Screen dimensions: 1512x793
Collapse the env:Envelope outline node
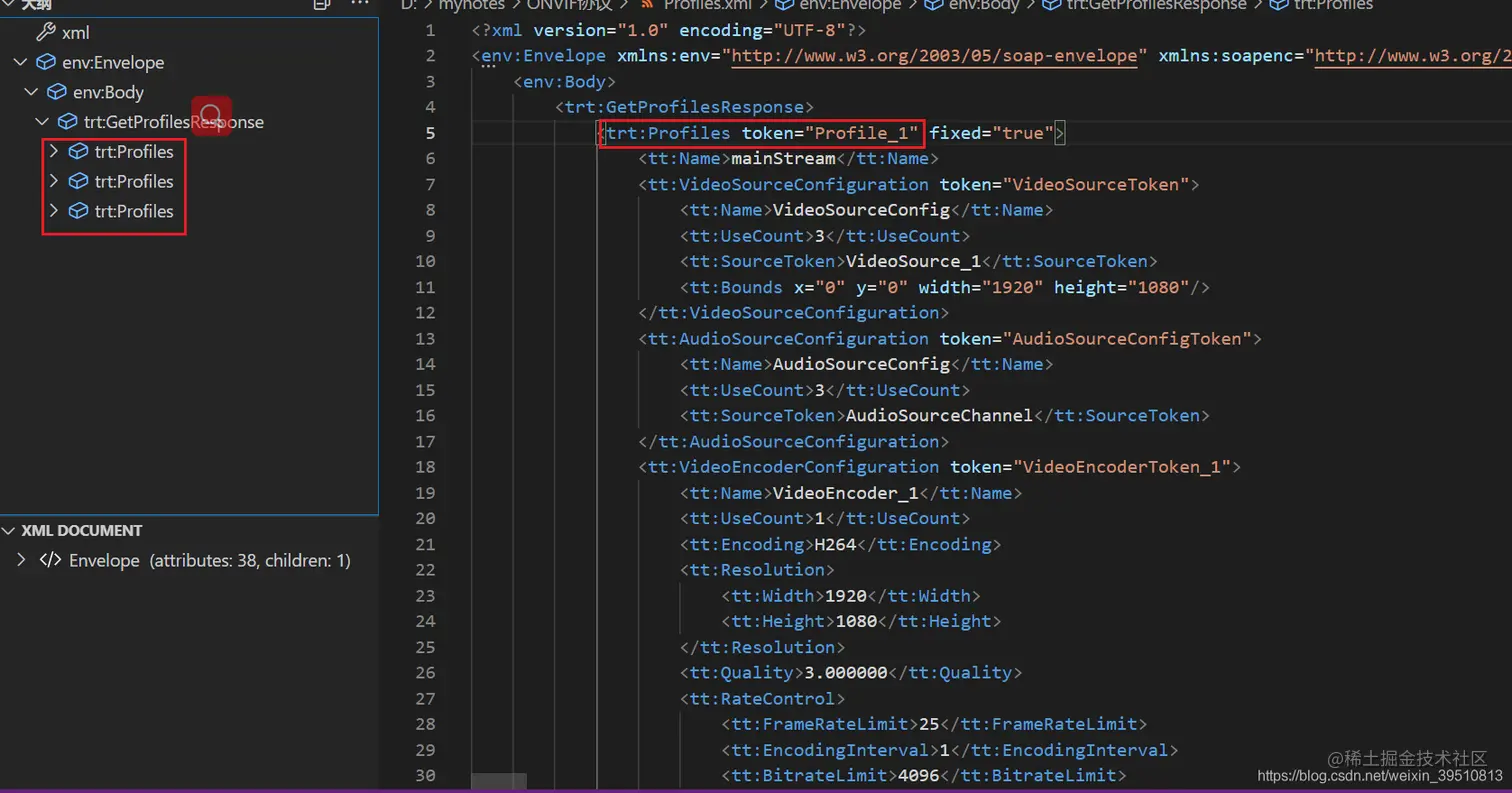click(x=20, y=63)
